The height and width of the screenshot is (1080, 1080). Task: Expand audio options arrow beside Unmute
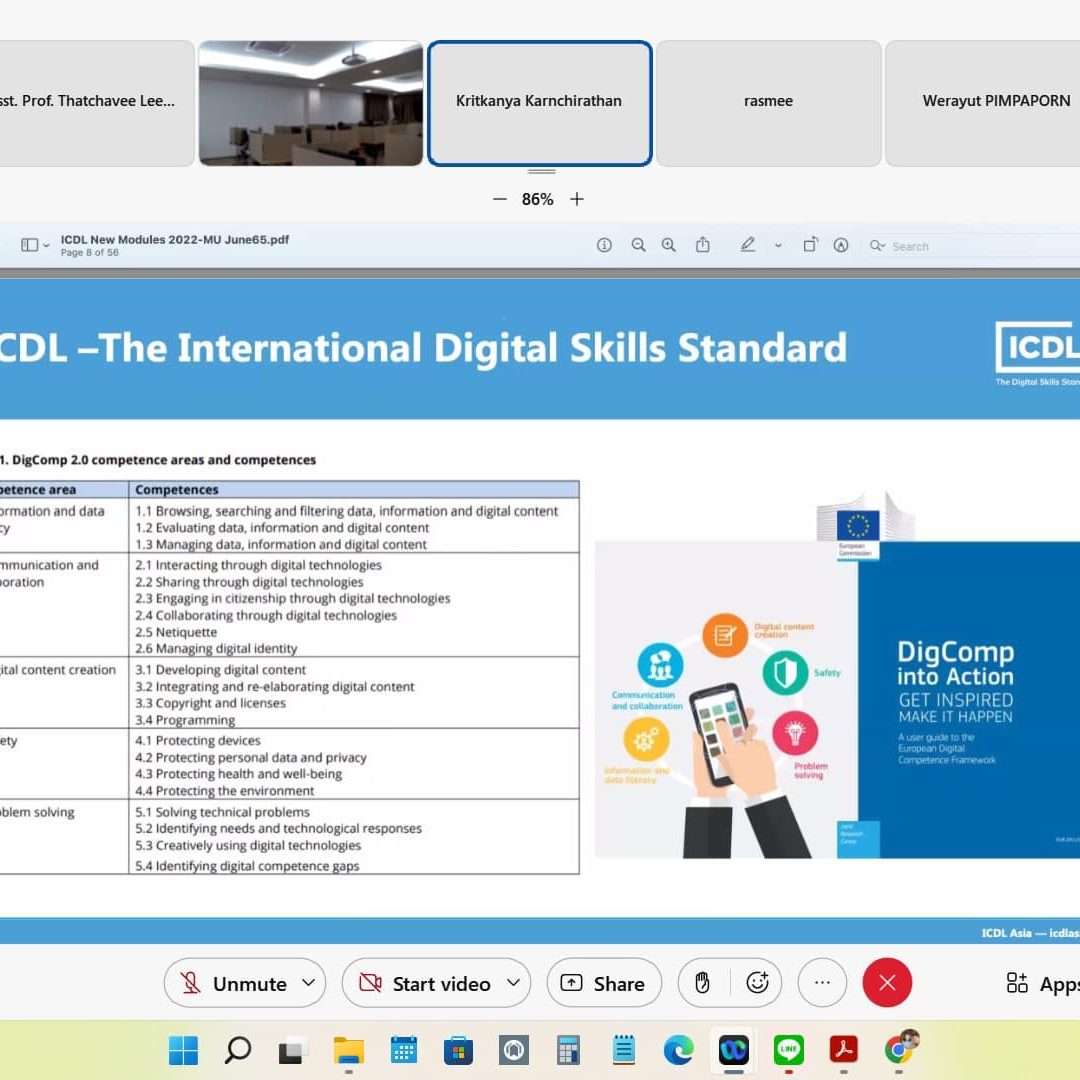coord(308,983)
